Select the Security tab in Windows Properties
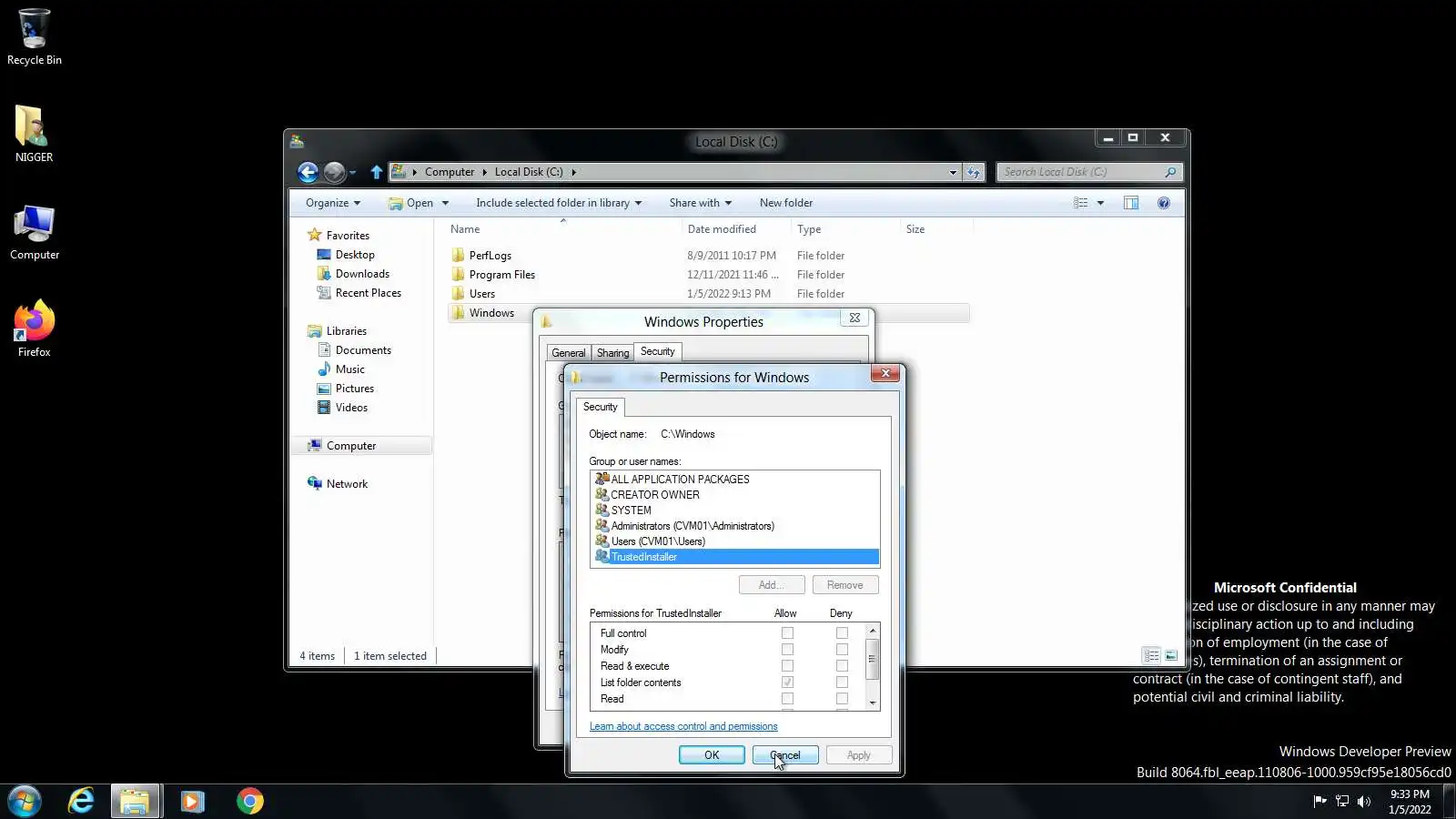This screenshot has width=1456, height=819. point(657,351)
